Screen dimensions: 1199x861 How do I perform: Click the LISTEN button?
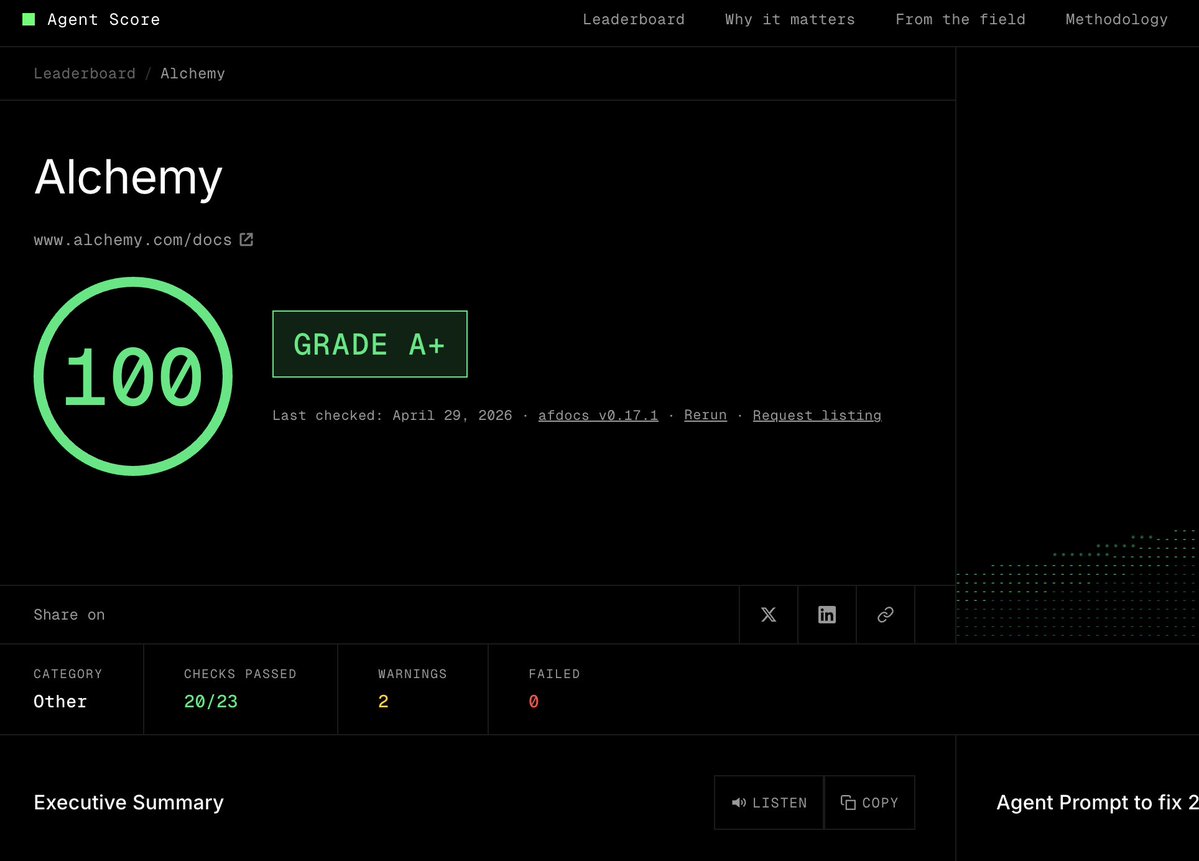(x=769, y=803)
